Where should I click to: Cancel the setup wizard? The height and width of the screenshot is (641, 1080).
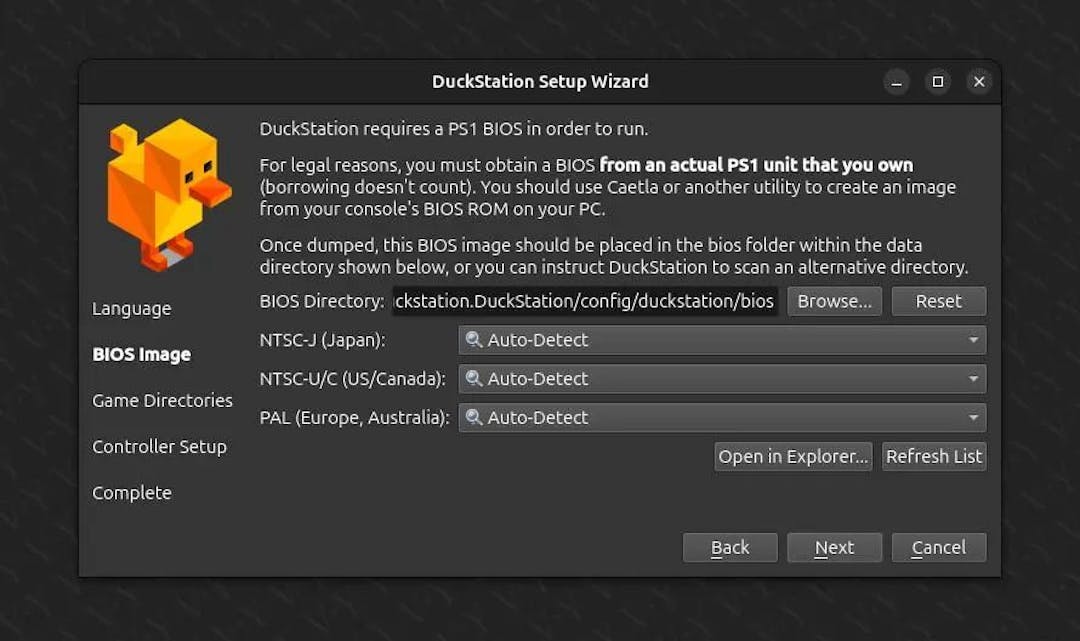click(938, 547)
